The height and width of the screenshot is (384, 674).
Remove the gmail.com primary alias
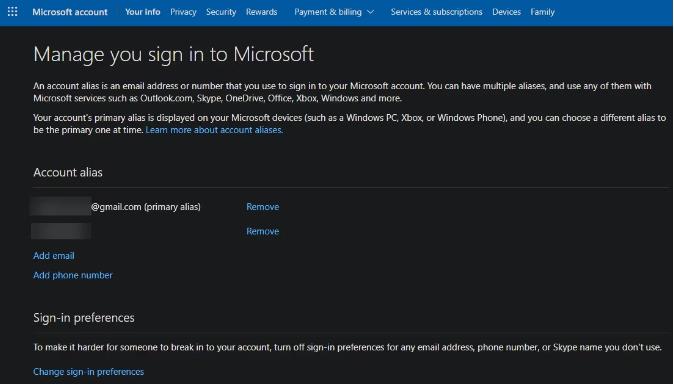(x=263, y=207)
